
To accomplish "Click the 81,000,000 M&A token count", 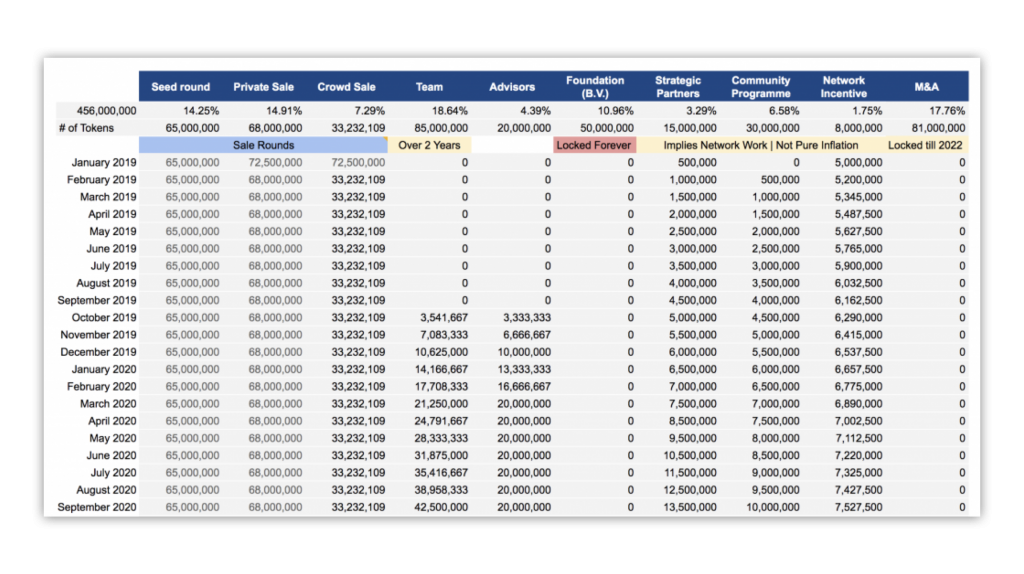I will click(938, 128).
